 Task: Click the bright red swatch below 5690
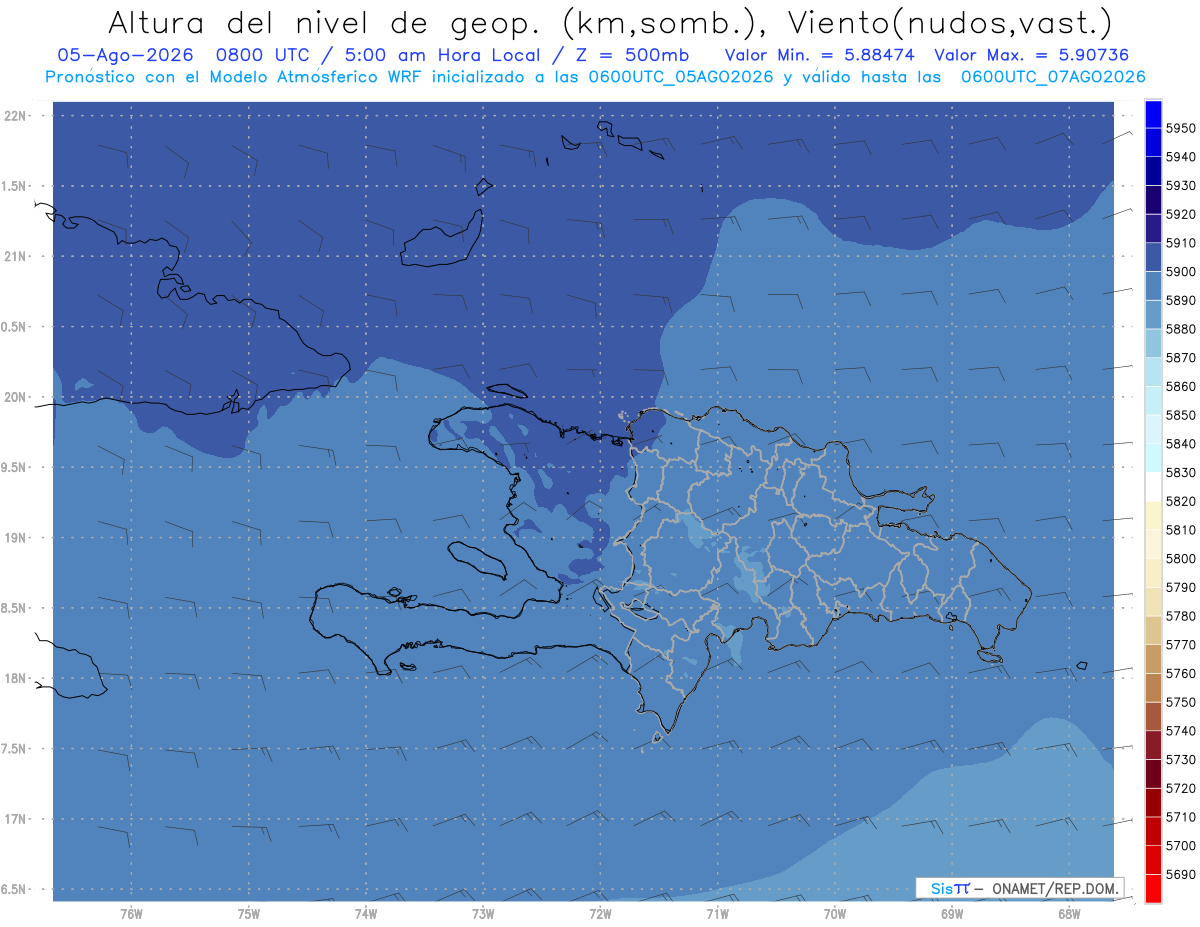click(1153, 888)
